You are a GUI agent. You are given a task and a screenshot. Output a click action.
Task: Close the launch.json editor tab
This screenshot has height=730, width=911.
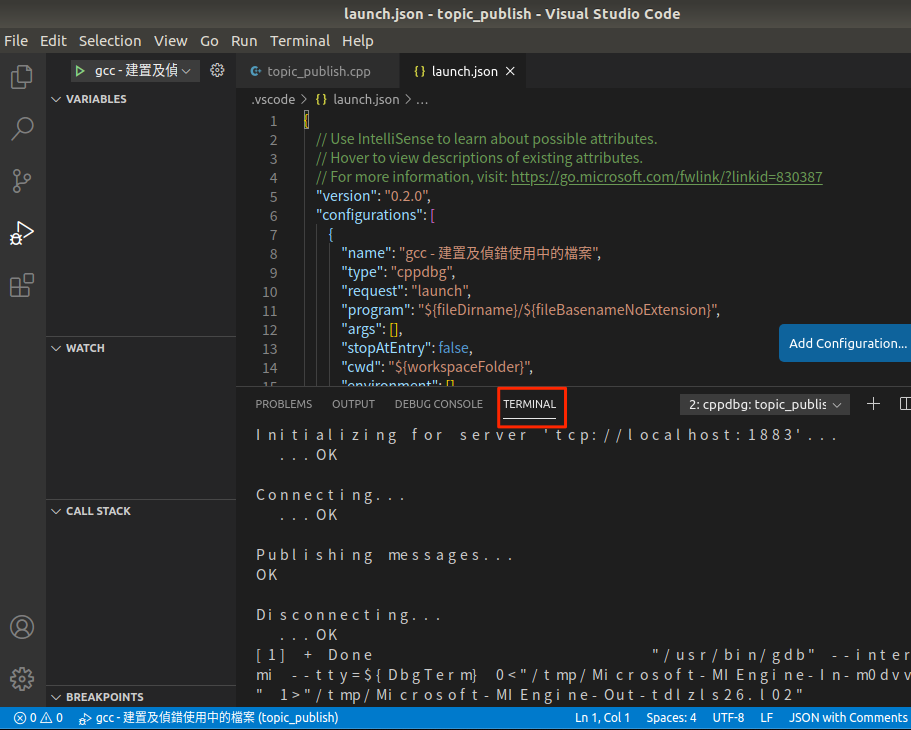coord(510,72)
